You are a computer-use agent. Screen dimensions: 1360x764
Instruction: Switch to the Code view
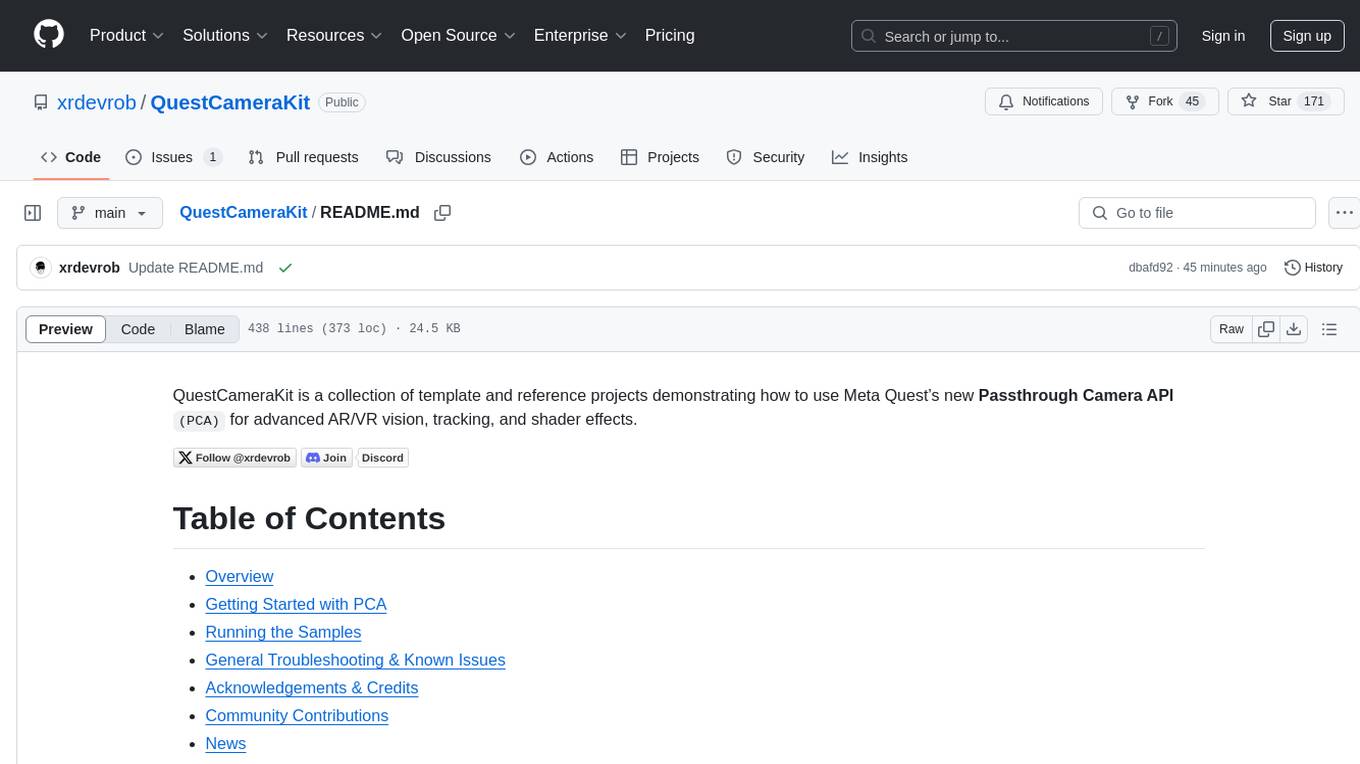pyautogui.click(x=138, y=329)
